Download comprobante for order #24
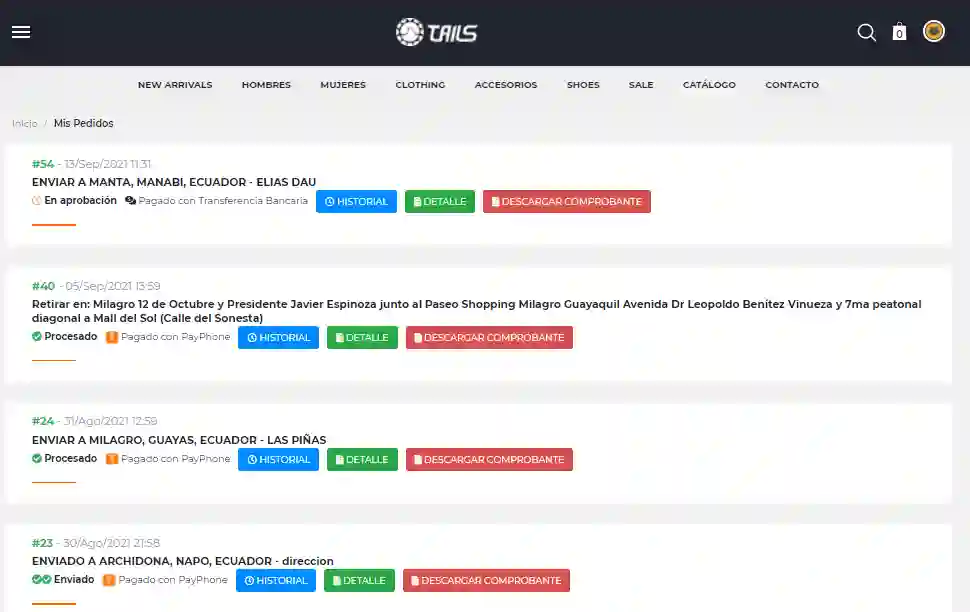The height and width of the screenshot is (612, 970). tap(489, 460)
